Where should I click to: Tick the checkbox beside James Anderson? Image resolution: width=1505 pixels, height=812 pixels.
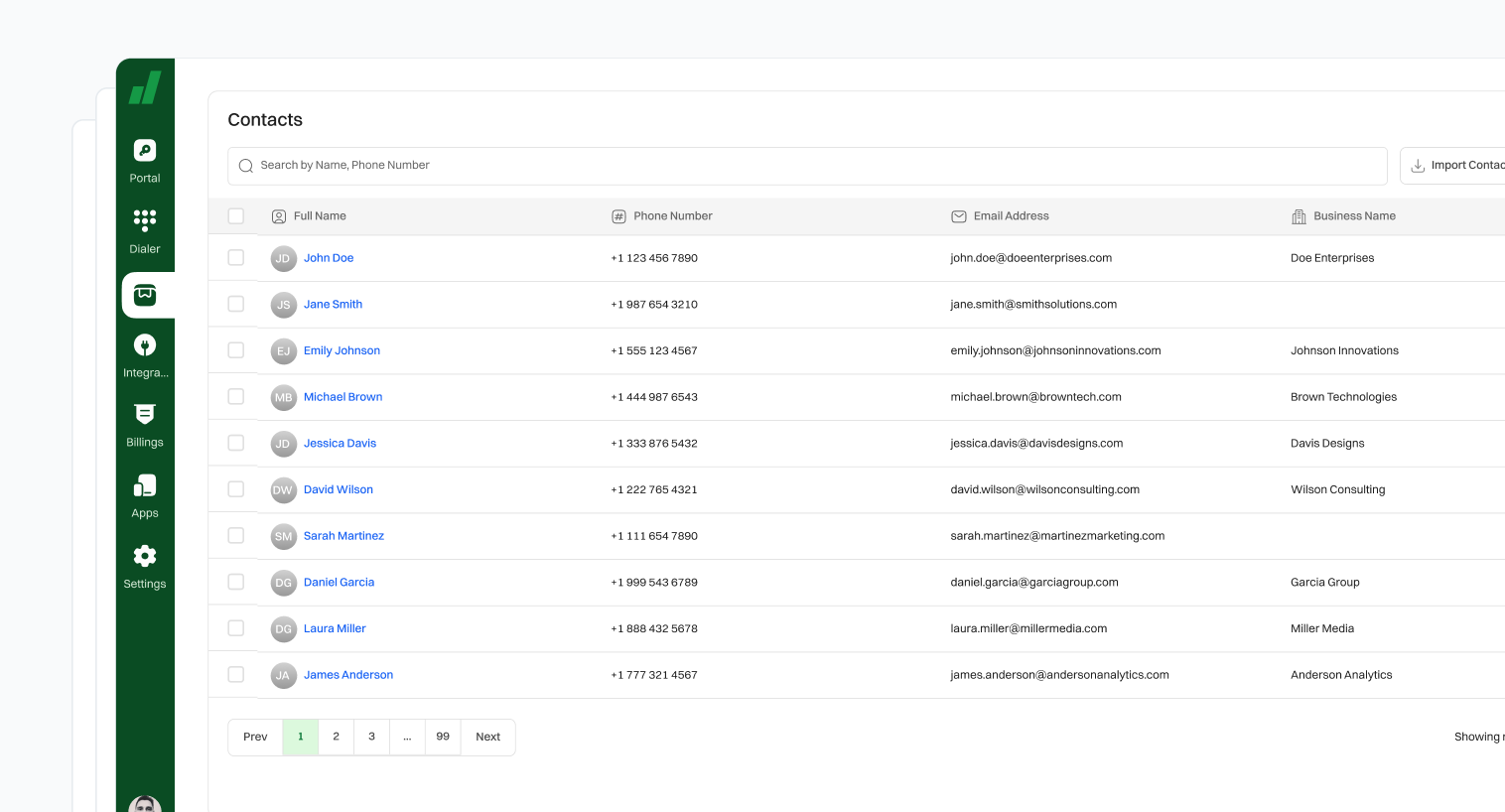(236, 675)
